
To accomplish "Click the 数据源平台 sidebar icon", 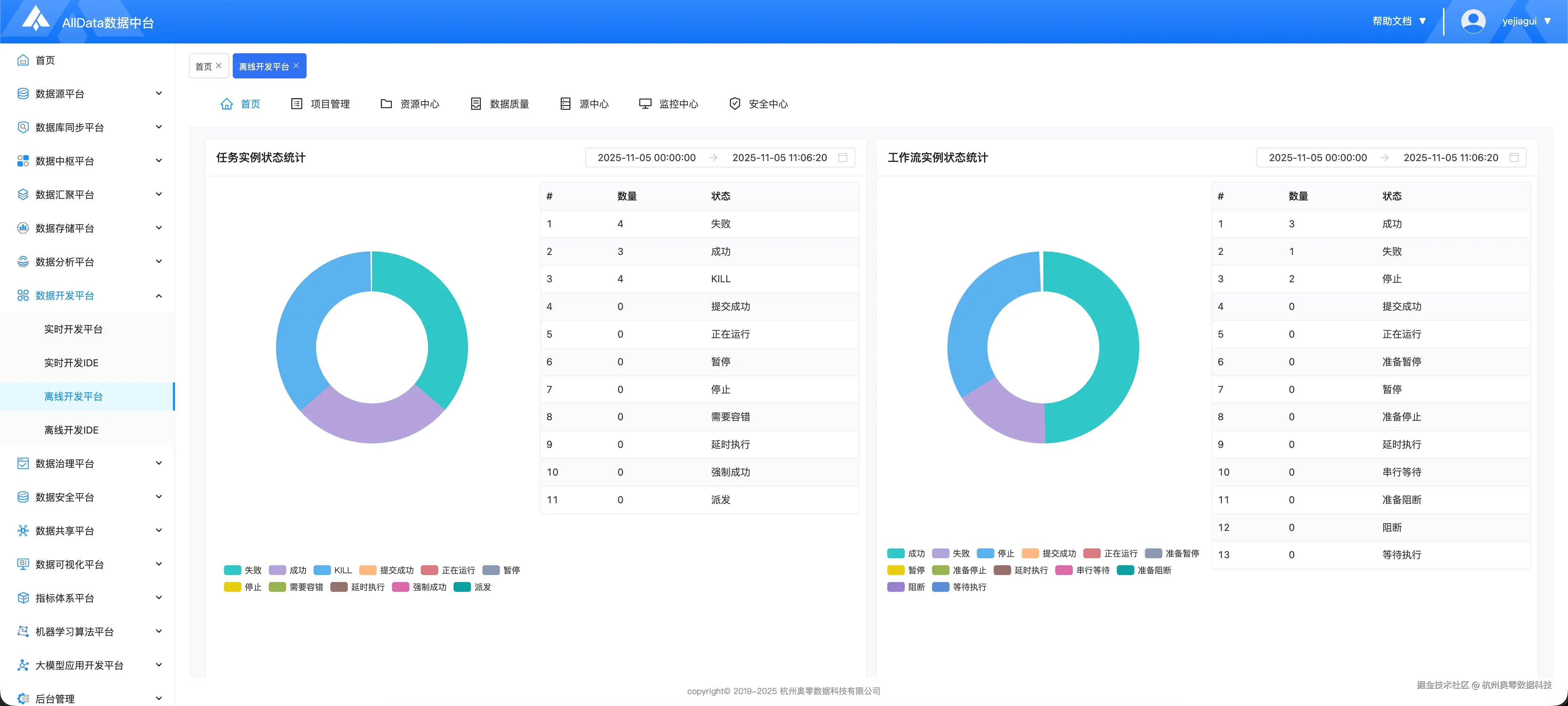I will [x=23, y=94].
